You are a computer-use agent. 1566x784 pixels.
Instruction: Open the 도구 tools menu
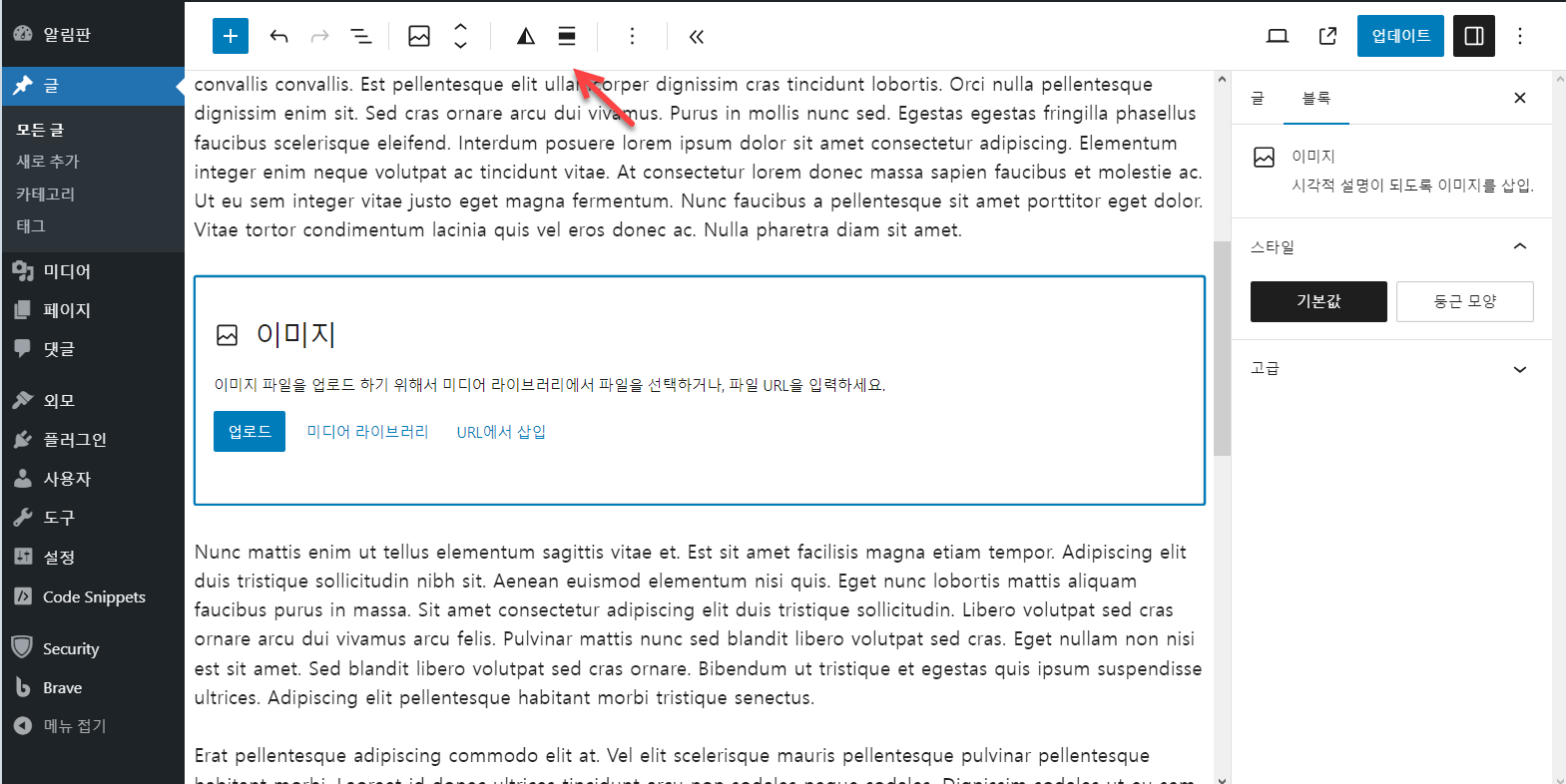pyautogui.click(x=92, y=518)
